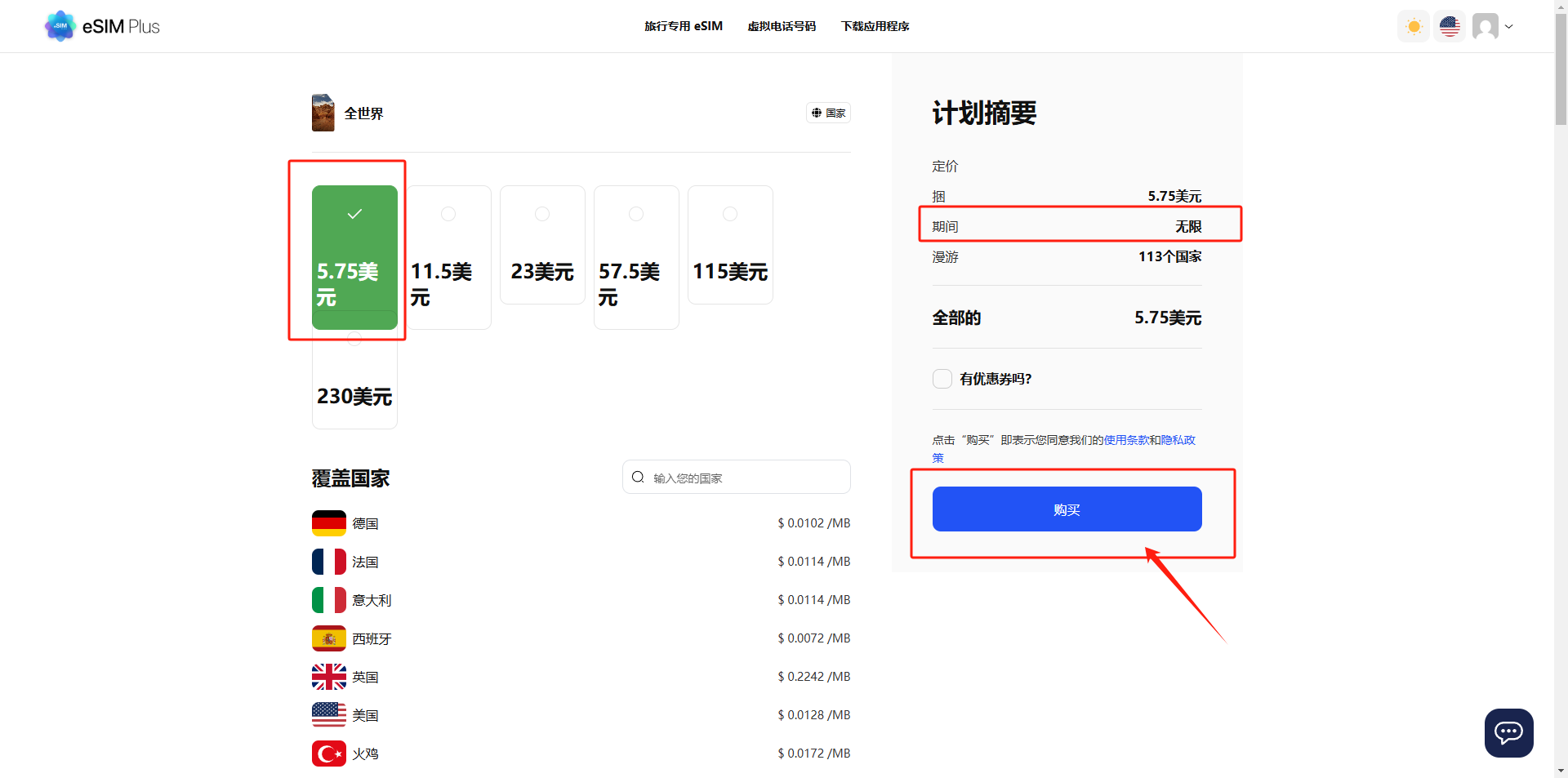Click the blue 购买 button

pyautogui.click(x=1067, y=509)
